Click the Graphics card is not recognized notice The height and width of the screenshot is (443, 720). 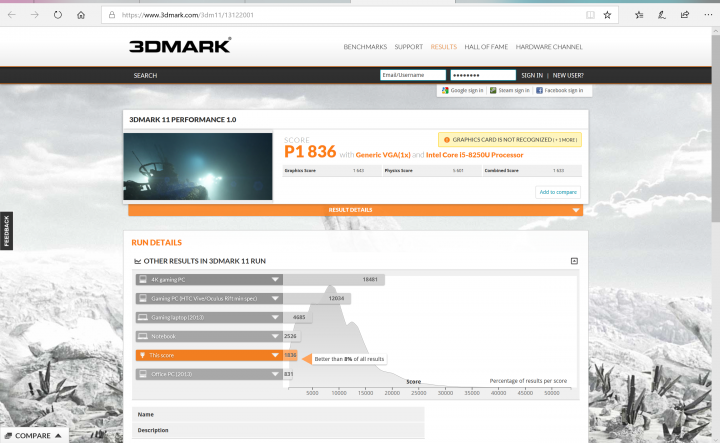[510, 140]
